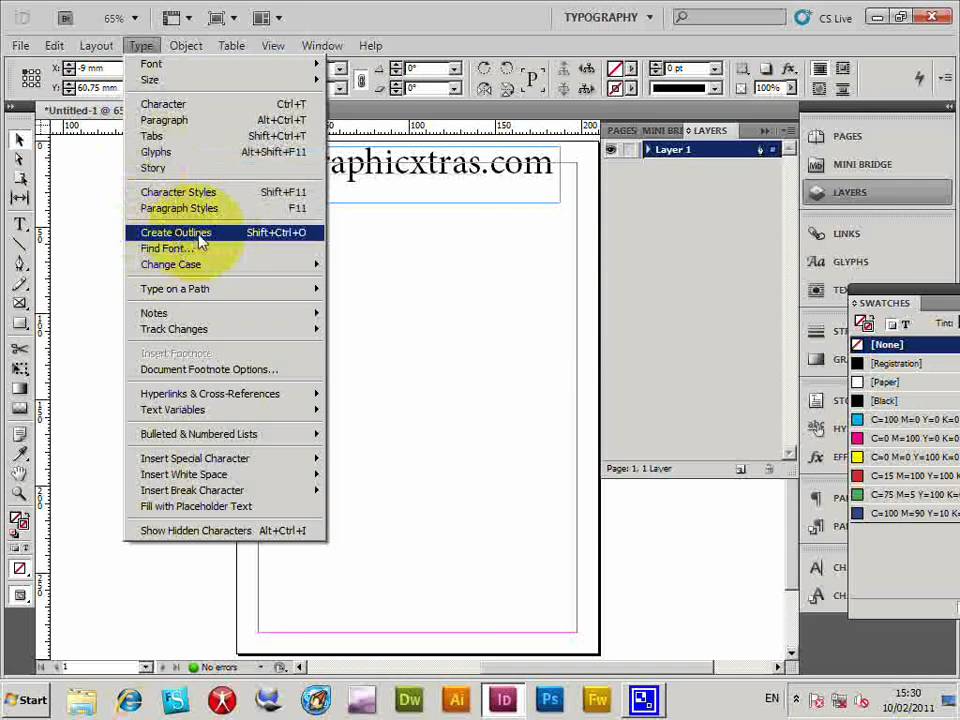Select the Pencil tool
Screen dimensions: 960x720
point(19,283)
